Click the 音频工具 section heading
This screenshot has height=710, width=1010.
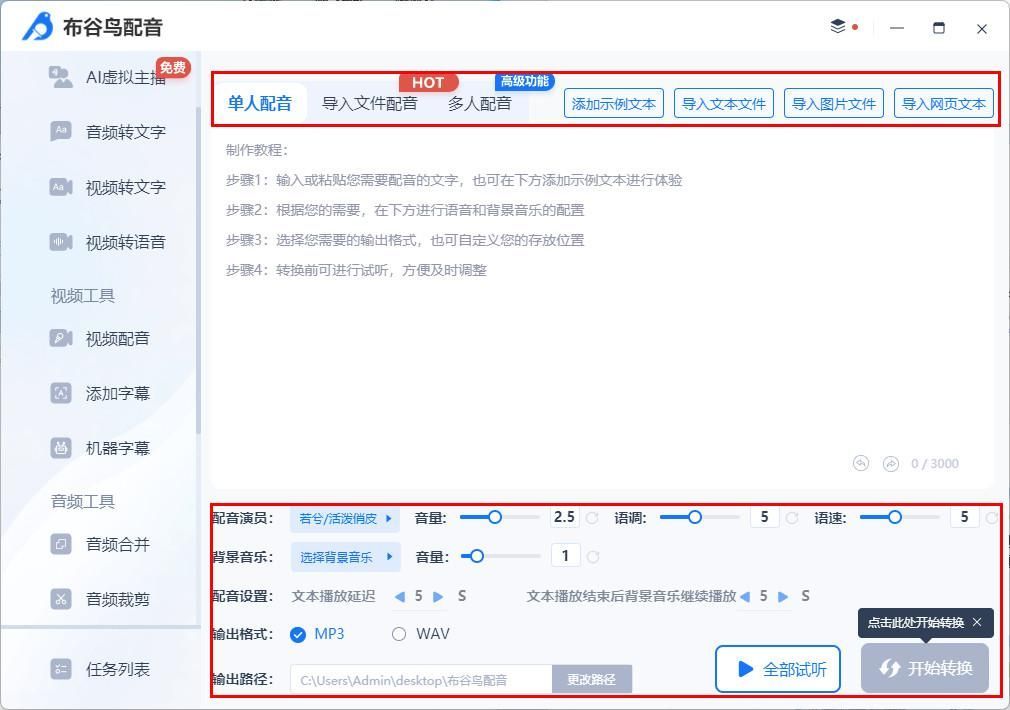pyautogui.click(x=82, y=501)
